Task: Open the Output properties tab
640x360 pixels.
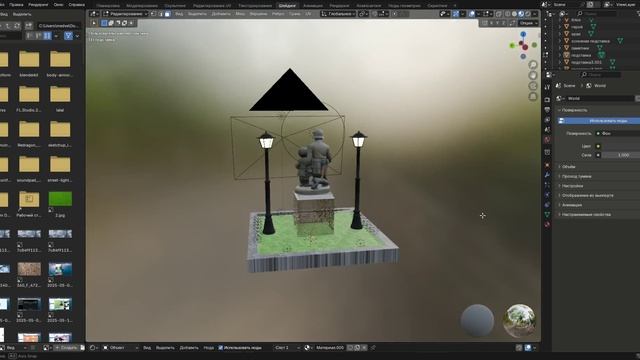Action: [547, 110]
